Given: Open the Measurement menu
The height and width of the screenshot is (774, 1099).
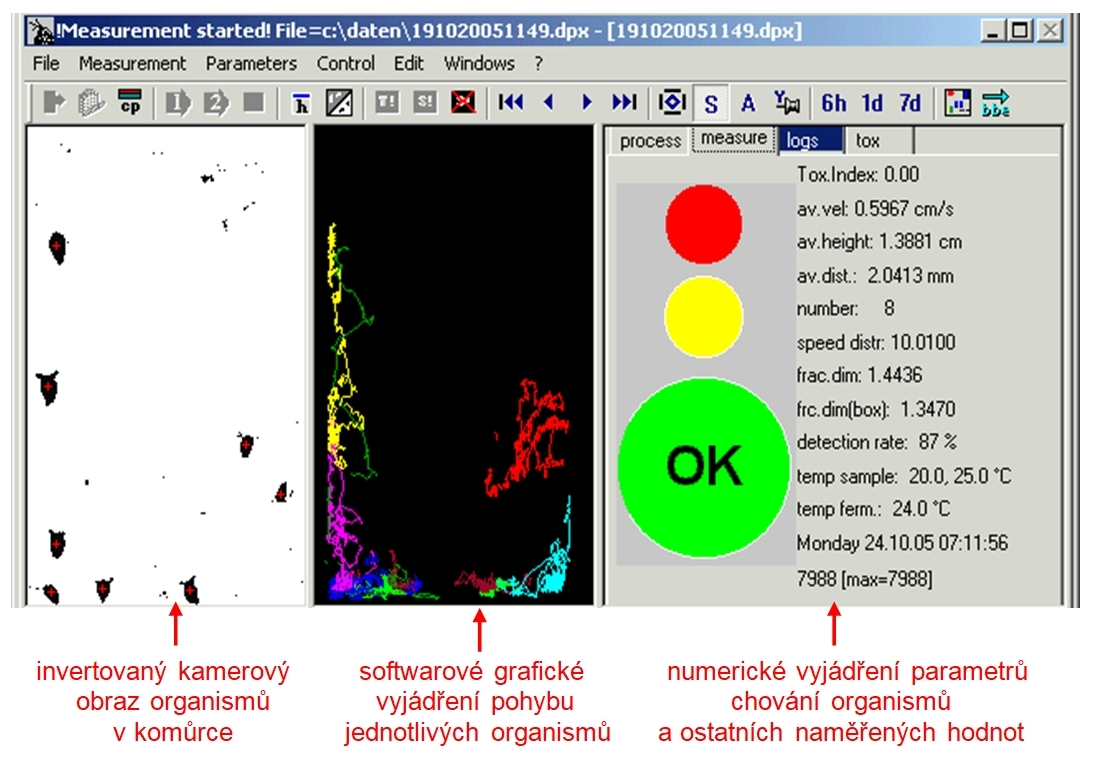Looking at the screenshot, I should [132, 63].
